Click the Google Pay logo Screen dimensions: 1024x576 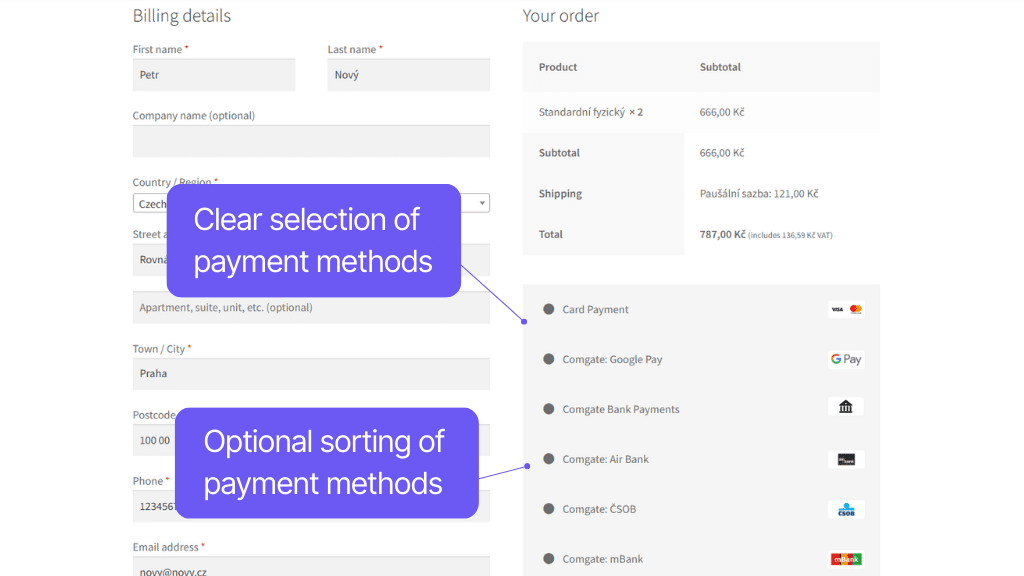[x=846, y=358]
